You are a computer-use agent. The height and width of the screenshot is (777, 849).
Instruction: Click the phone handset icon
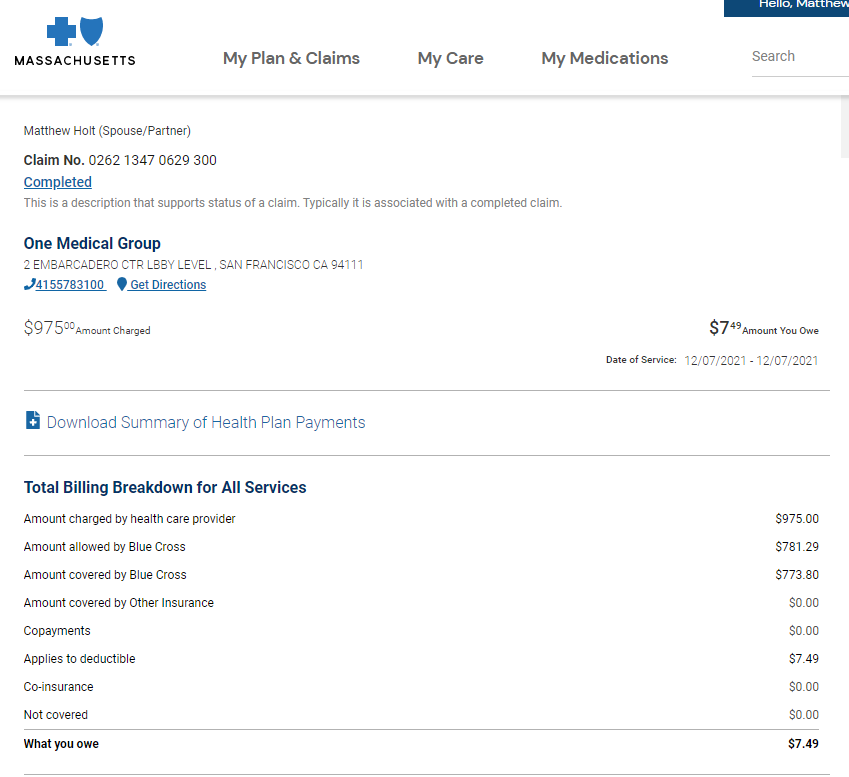[x=29, y=285]
